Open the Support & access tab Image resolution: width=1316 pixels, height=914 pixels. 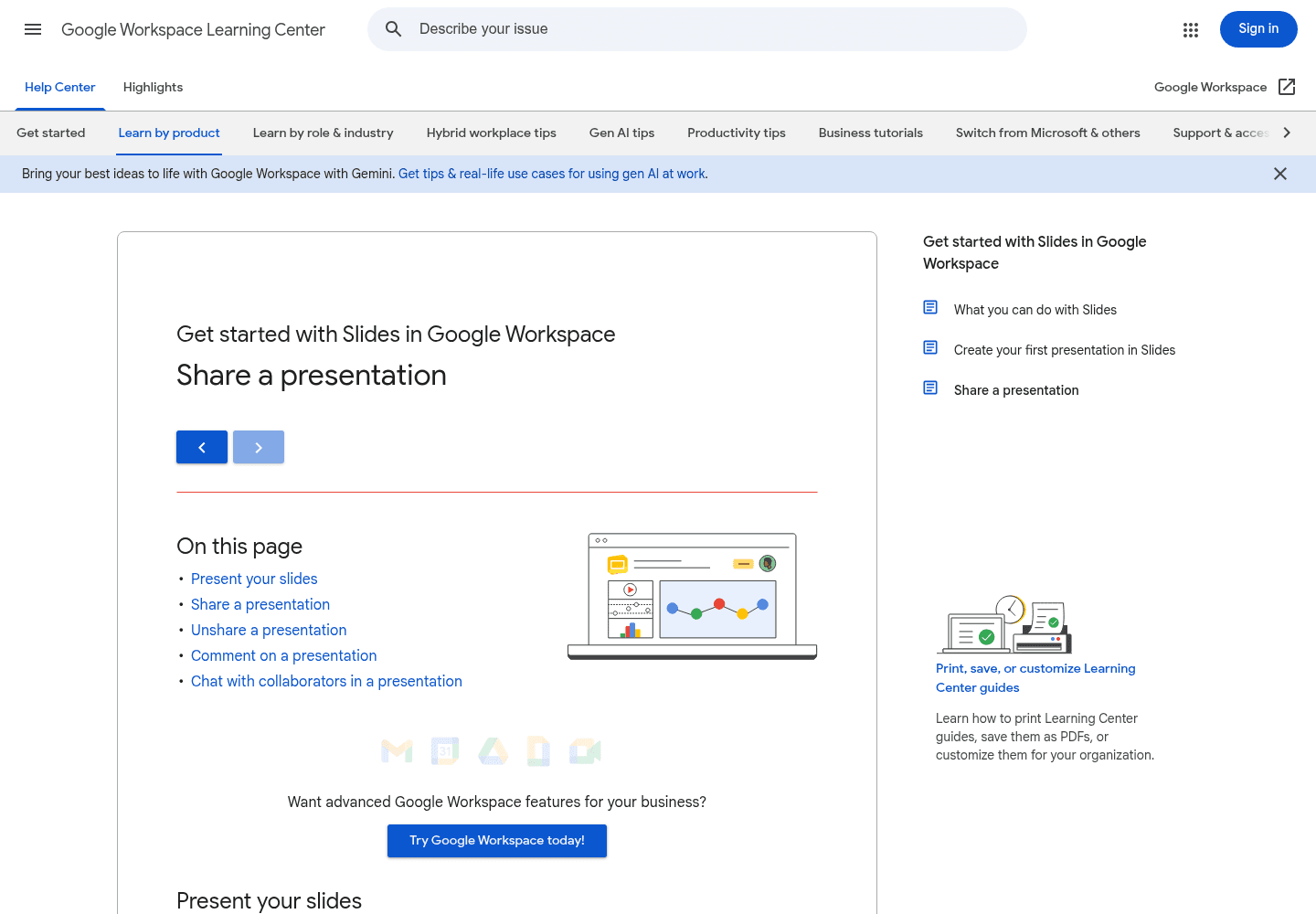coord(1221,133)
